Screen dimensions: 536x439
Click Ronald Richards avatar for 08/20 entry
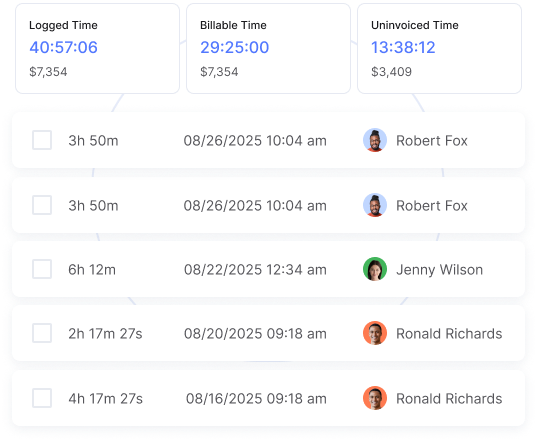coord(375,333)
